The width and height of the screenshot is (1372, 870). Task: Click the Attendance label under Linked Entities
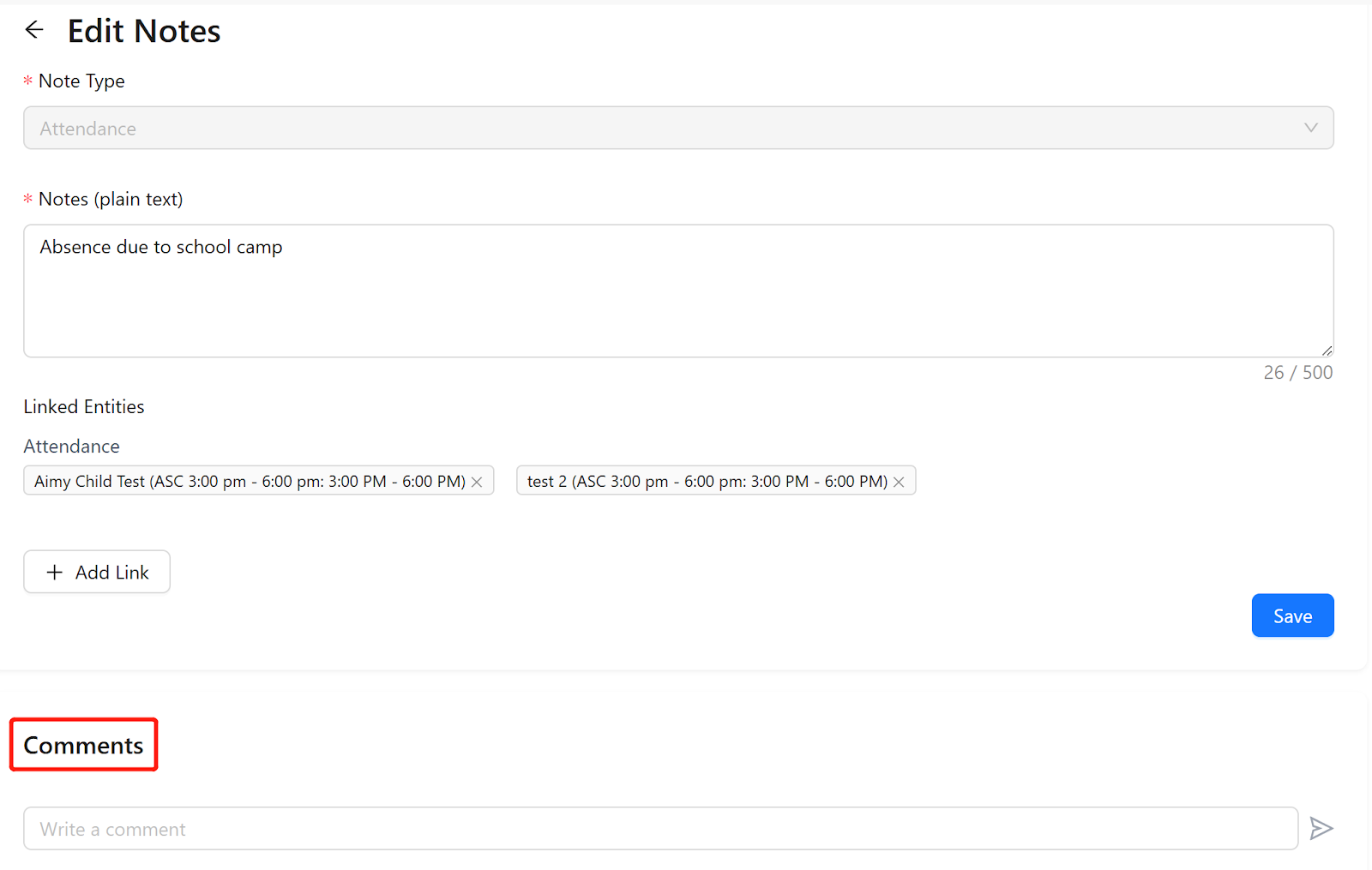pyautogui.click(x=71, y=446)
